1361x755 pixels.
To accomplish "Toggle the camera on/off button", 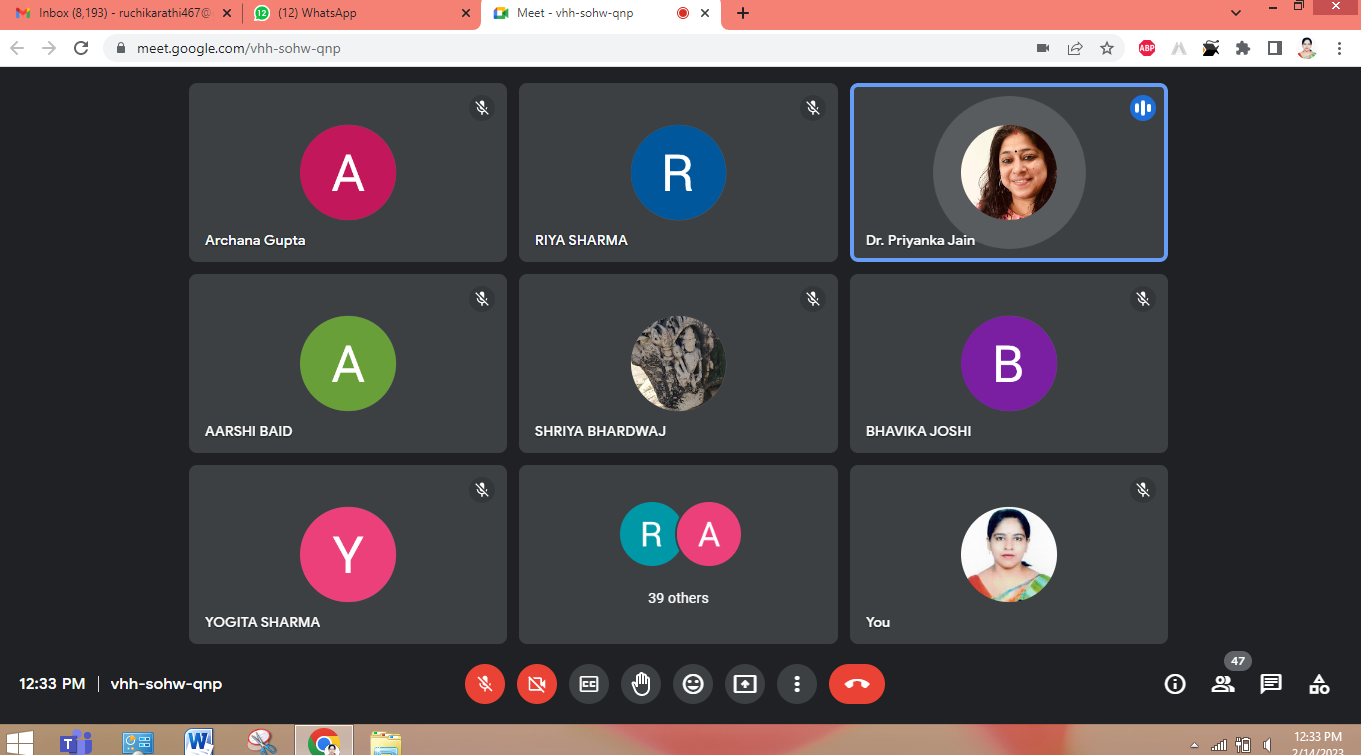I will click(x=537, y=684).
